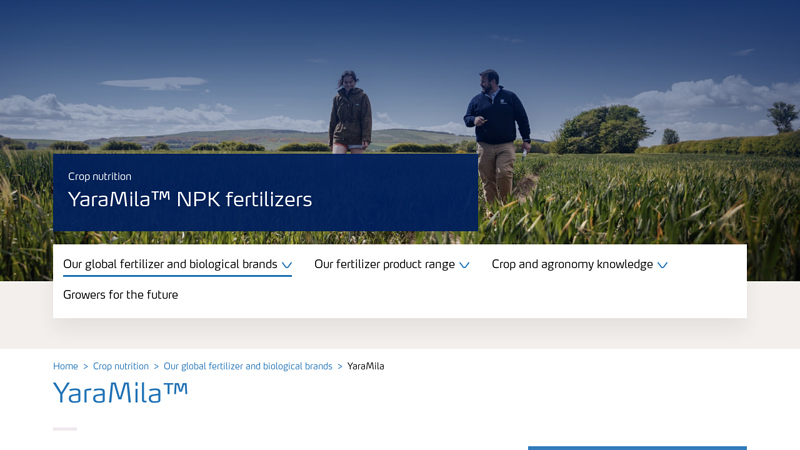This screenshot has height=450, width=800.
Task: Select "Crop and agronomy knowledge" menu label
Action: (572, 265)
